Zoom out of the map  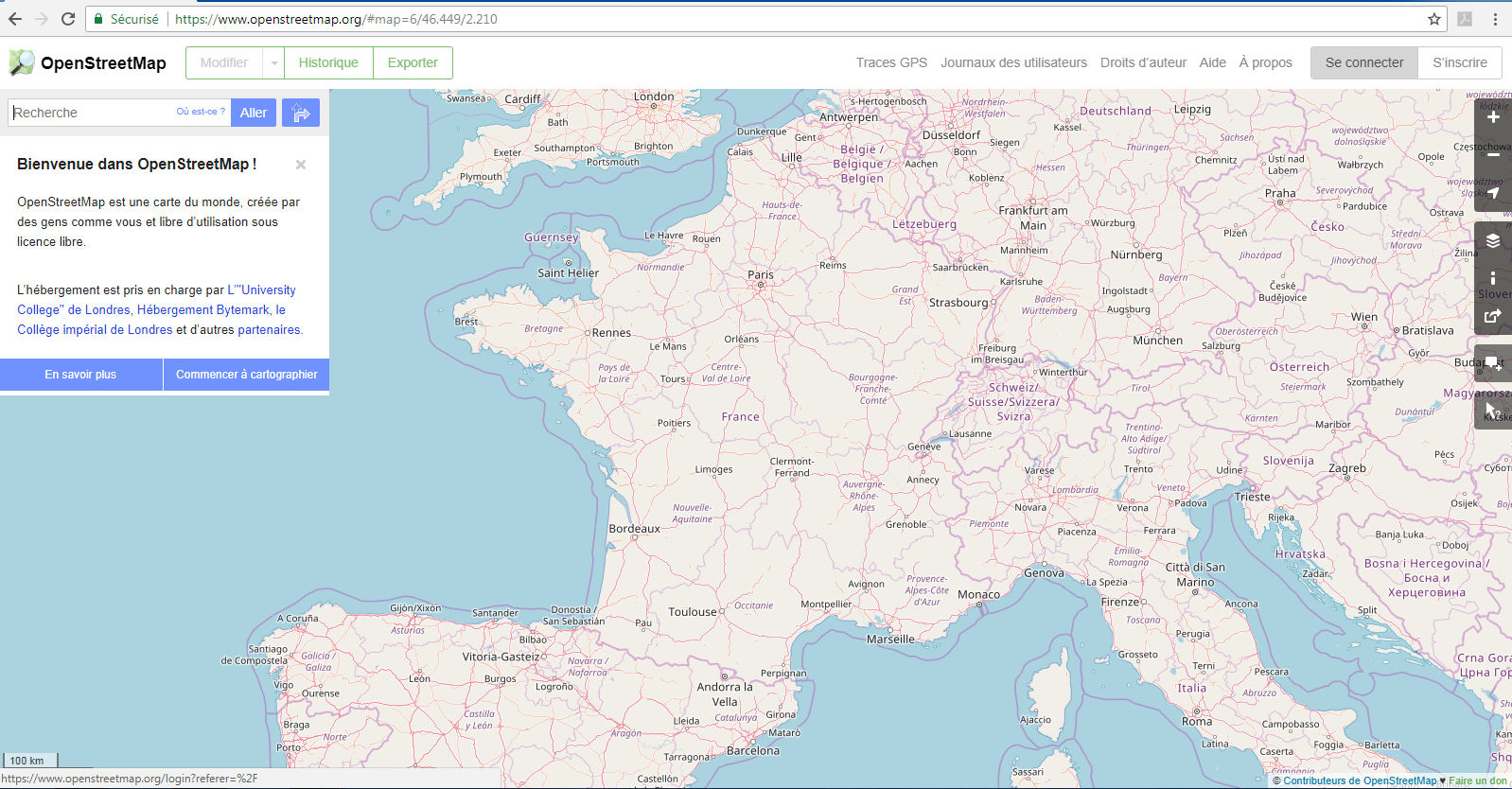pos(1493,155)
